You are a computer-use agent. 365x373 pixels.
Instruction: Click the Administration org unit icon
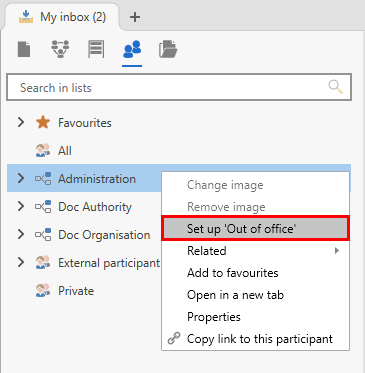(43, 179)
